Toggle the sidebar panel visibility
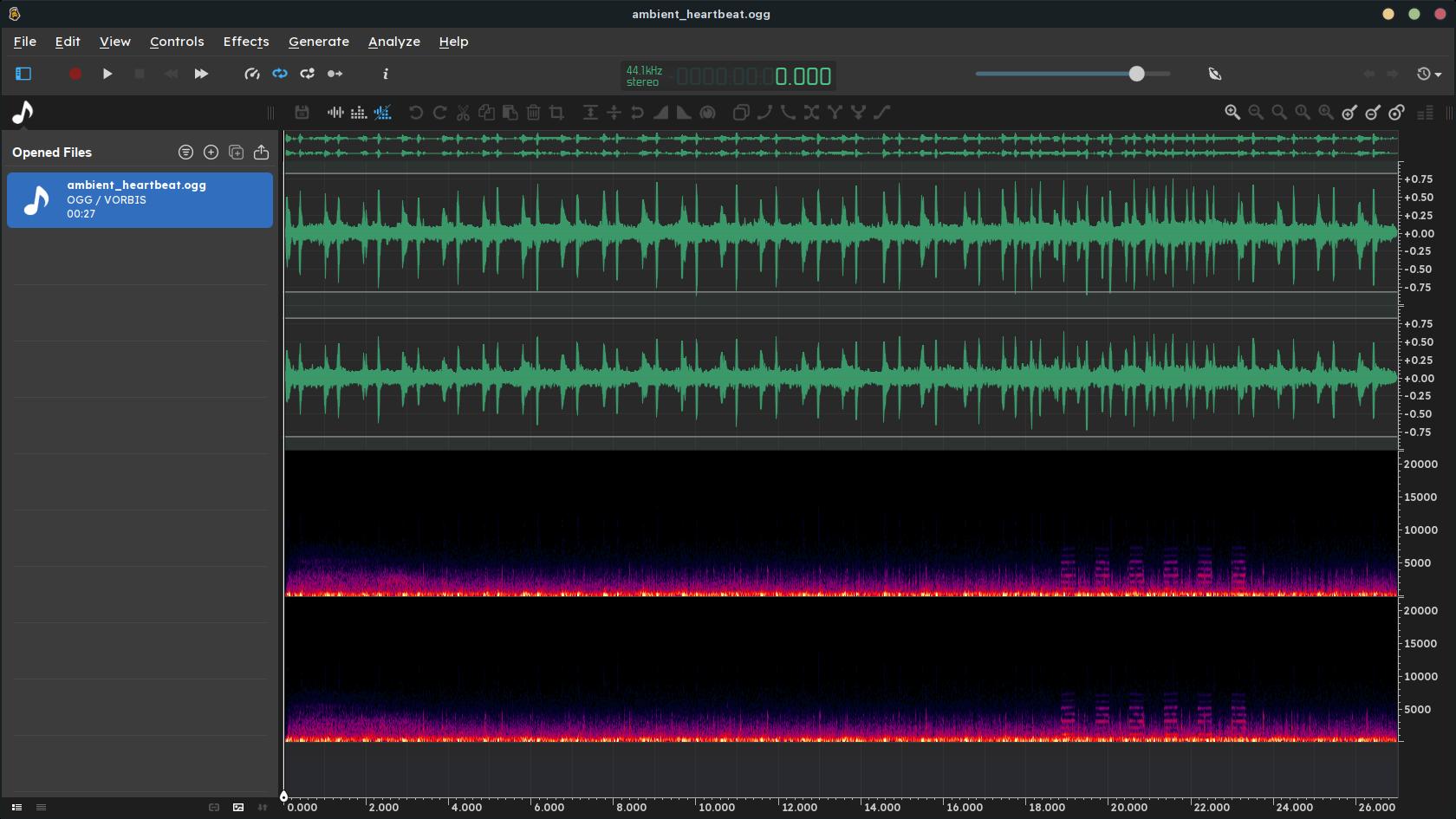 coord(23,75)
